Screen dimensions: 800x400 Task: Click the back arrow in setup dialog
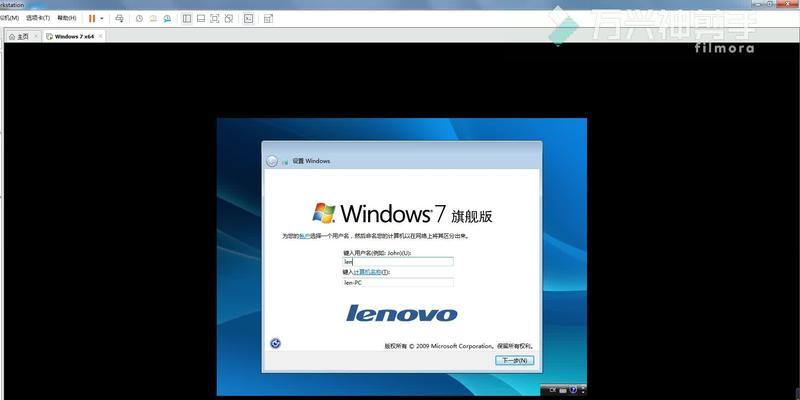pyautogui.click(x=272, y=161)
